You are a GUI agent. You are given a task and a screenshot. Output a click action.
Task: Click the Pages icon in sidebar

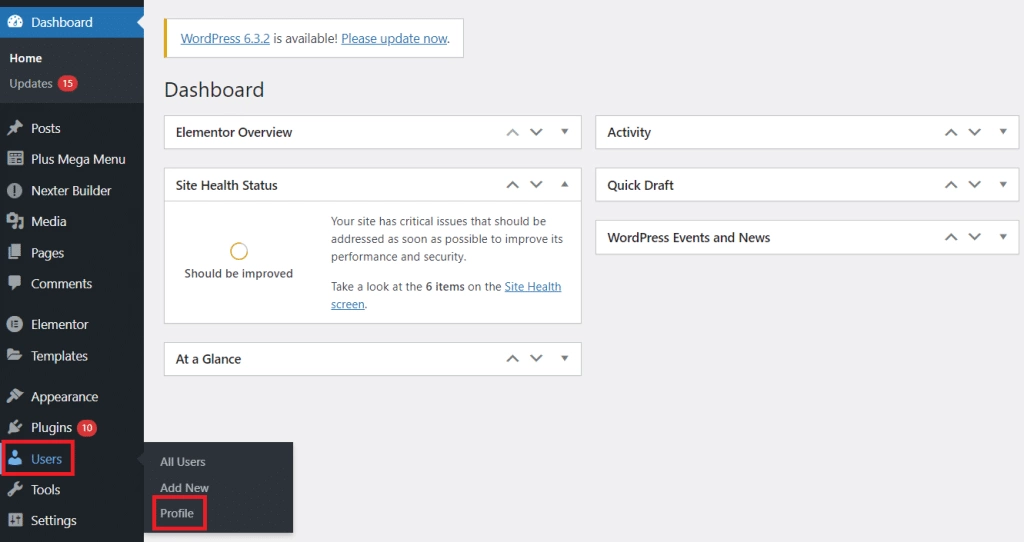point(14,252)
